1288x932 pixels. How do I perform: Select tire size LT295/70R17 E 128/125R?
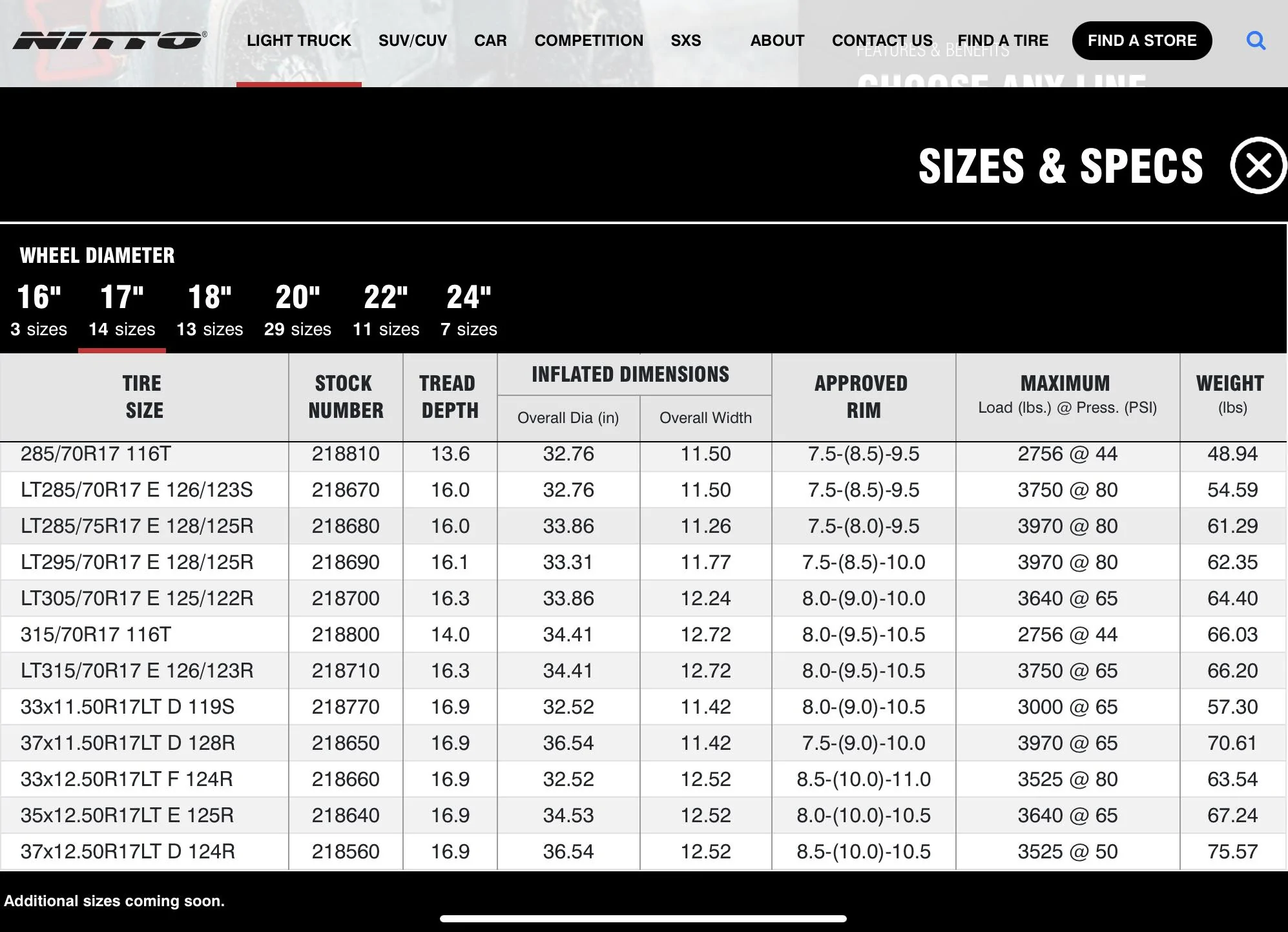point(137,563)
